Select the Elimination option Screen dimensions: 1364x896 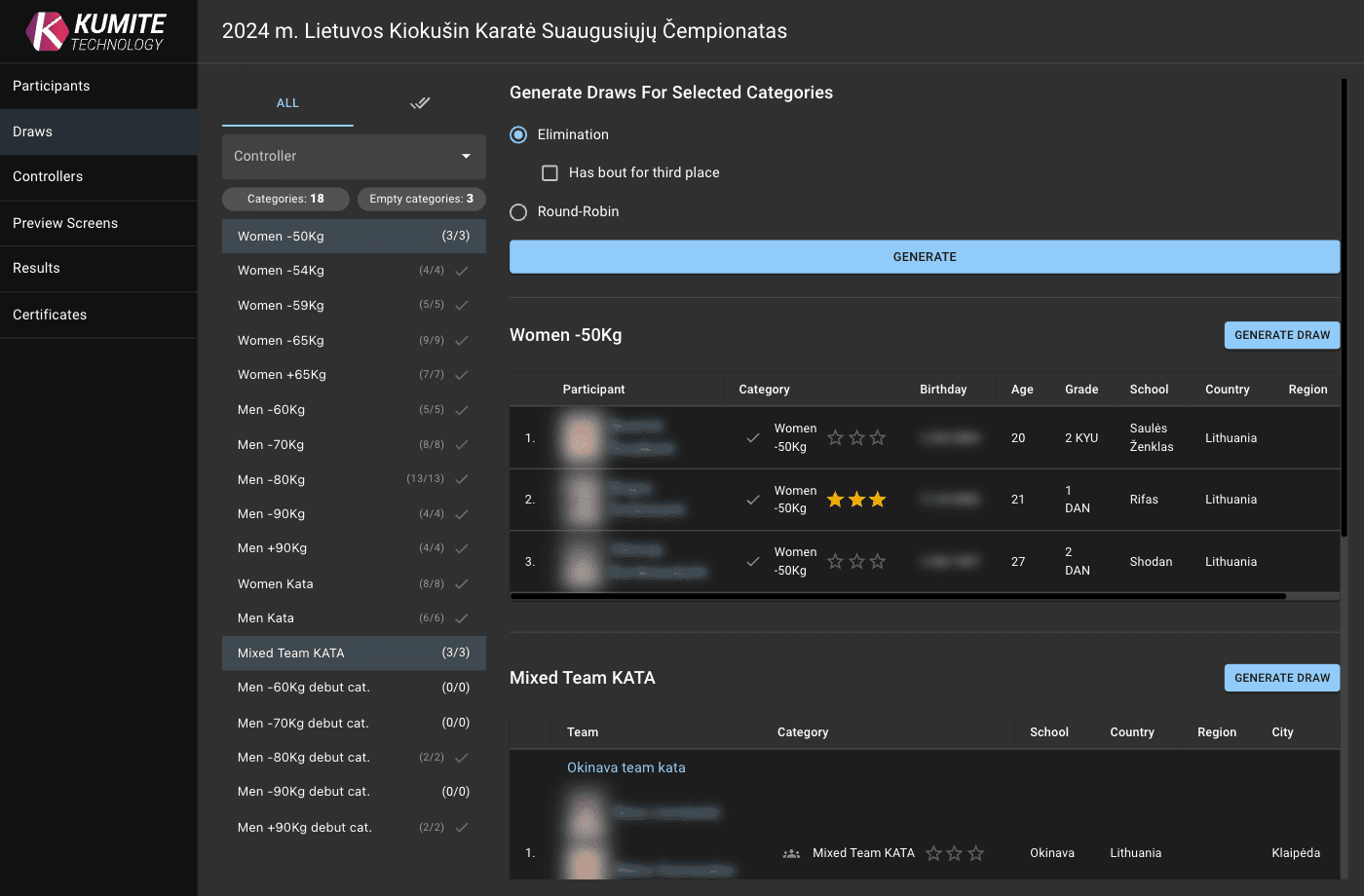[517, 134]
